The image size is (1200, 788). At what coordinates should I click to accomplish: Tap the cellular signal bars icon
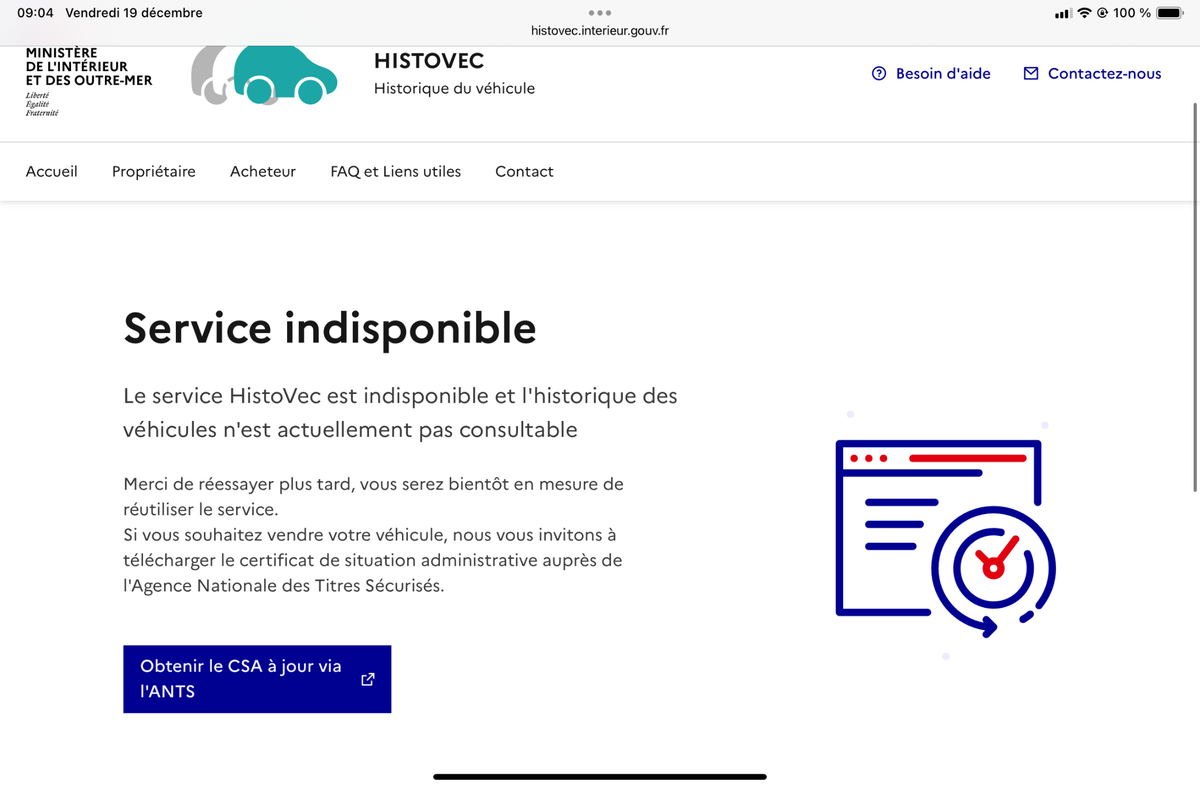pyautogui.click(x=1063, y=13)
